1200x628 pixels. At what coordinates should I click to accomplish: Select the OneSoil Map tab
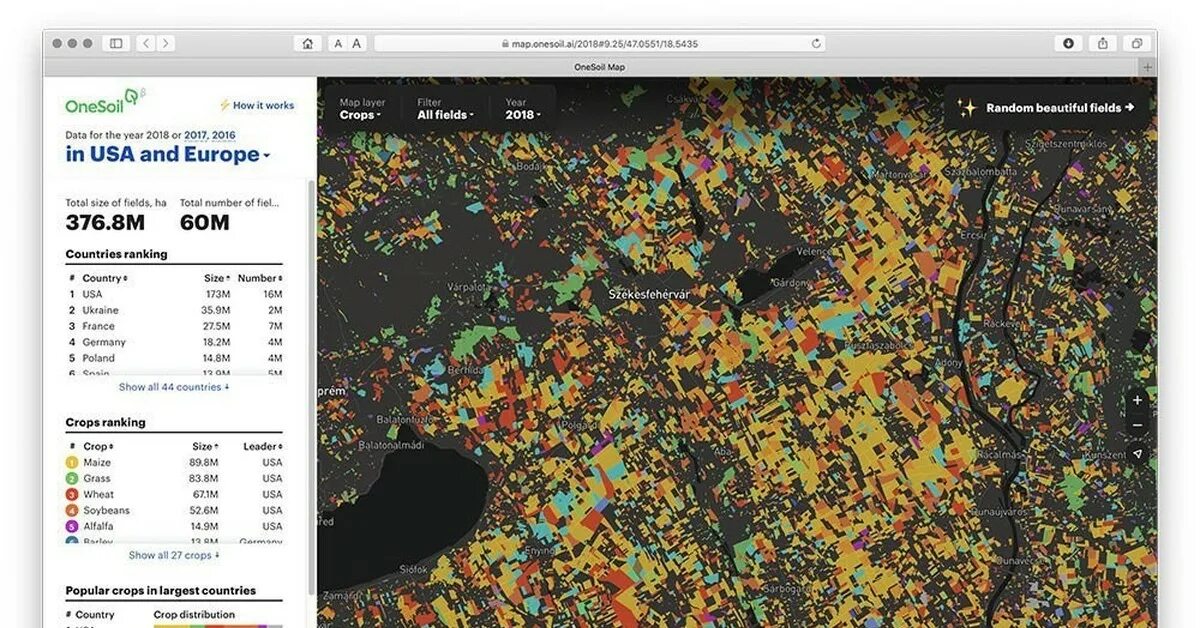click(600, 67)
